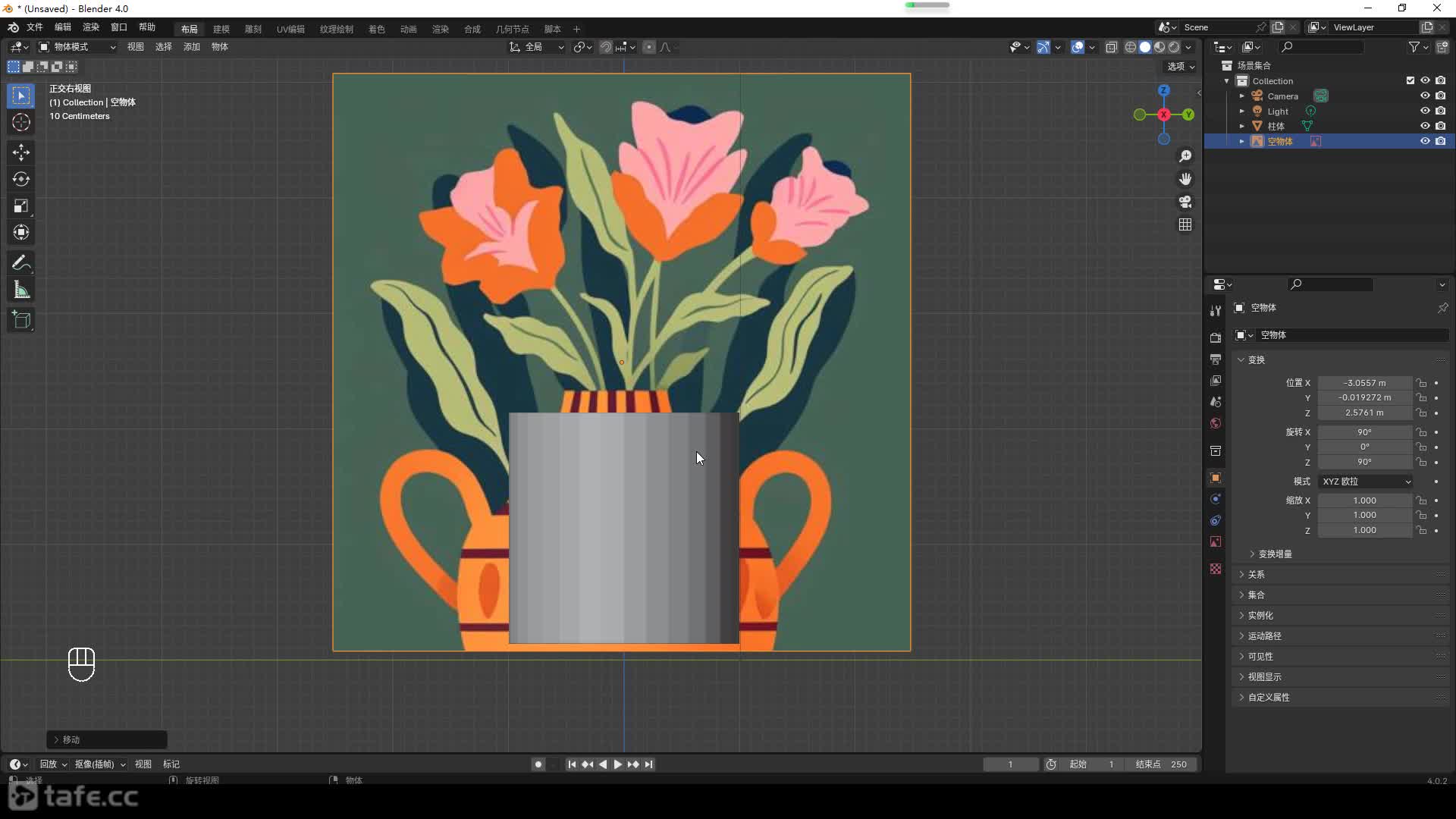Edit the 位置 Z value field
The image size is (1456, 819).
coord(1365,413)
